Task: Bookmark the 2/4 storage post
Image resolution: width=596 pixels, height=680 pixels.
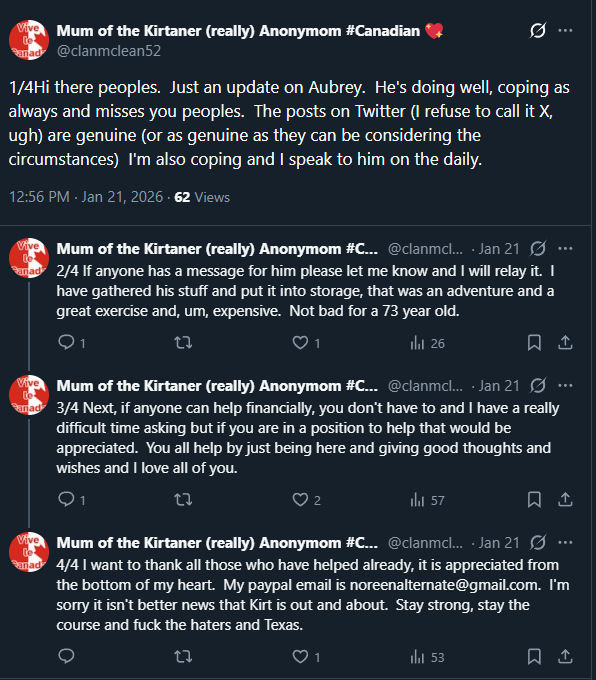Action: pyautogui.click(x=534, y=343)
